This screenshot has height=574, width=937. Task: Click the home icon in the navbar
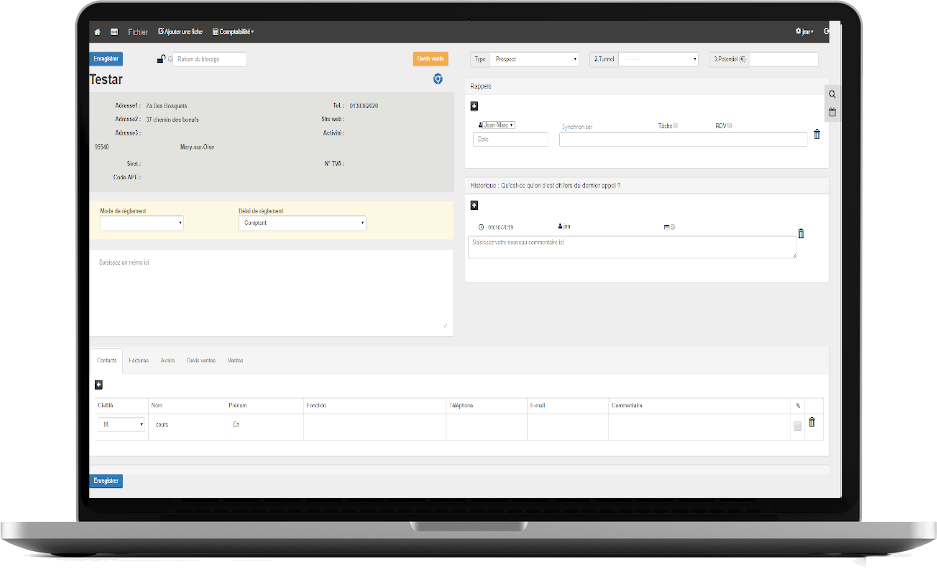(x=97, y=32)
